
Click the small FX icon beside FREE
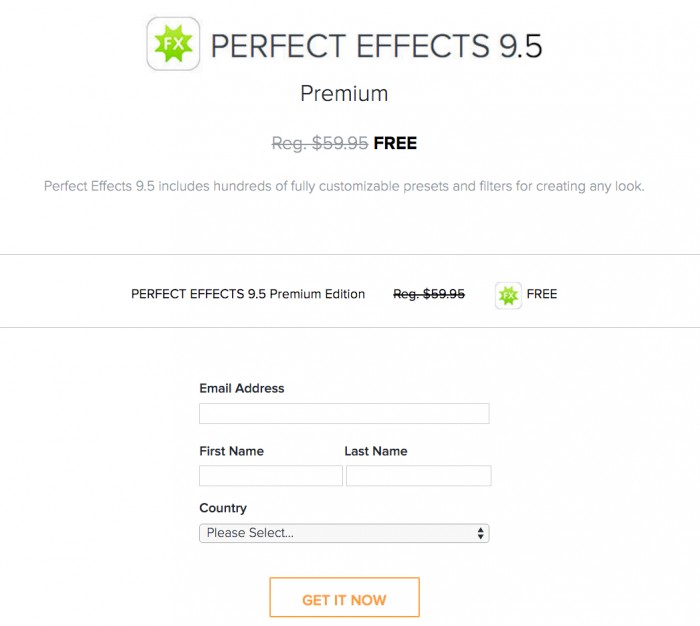[x=508, y=295]
